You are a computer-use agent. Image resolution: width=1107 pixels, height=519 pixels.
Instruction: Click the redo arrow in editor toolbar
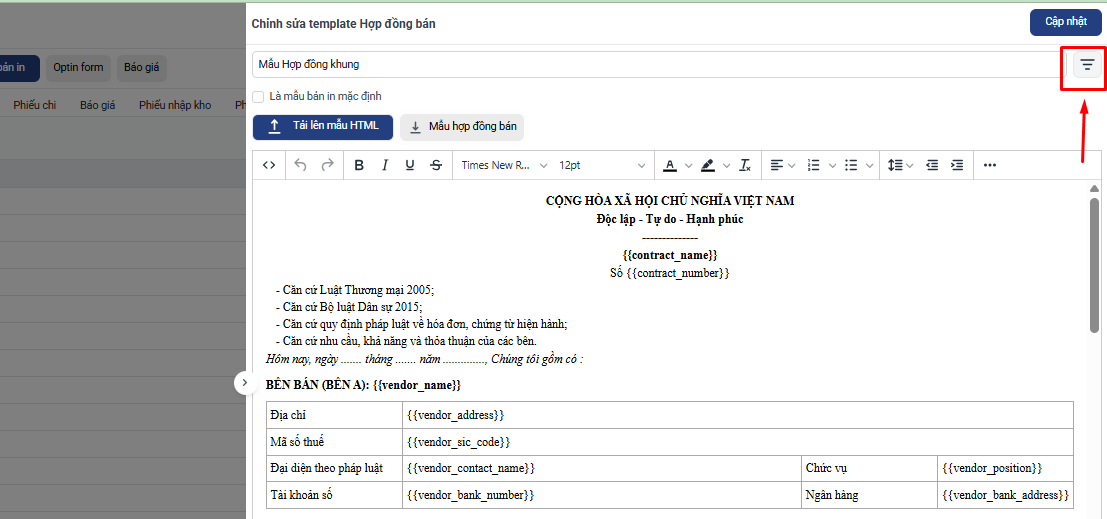pyautogui.click(x=327, y=165)
